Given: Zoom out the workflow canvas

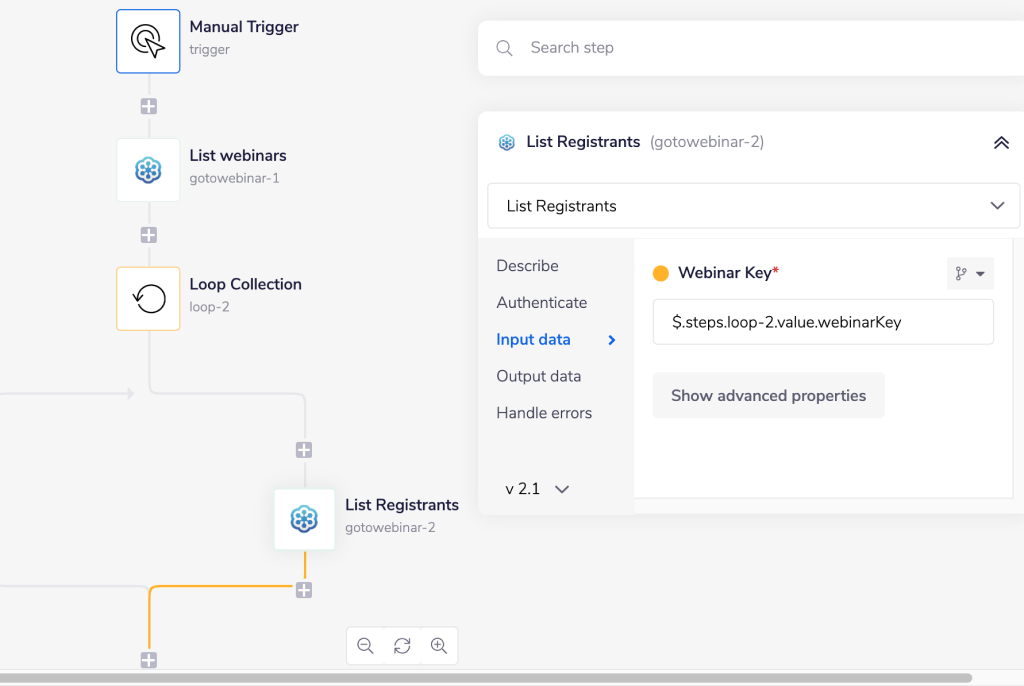Looking at the screenshot, I should [365, 646].
